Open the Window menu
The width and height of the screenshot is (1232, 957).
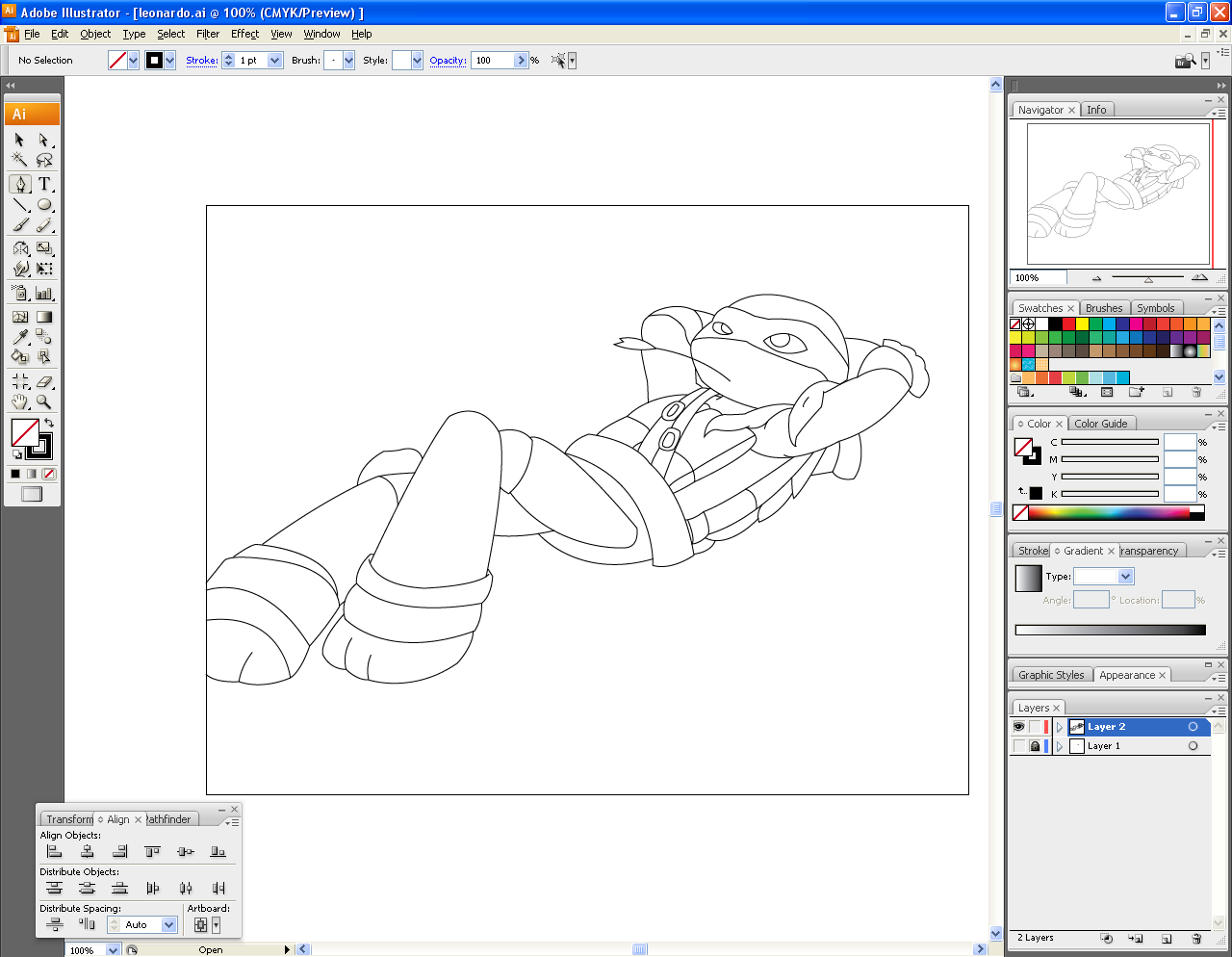tap(321, 34)
